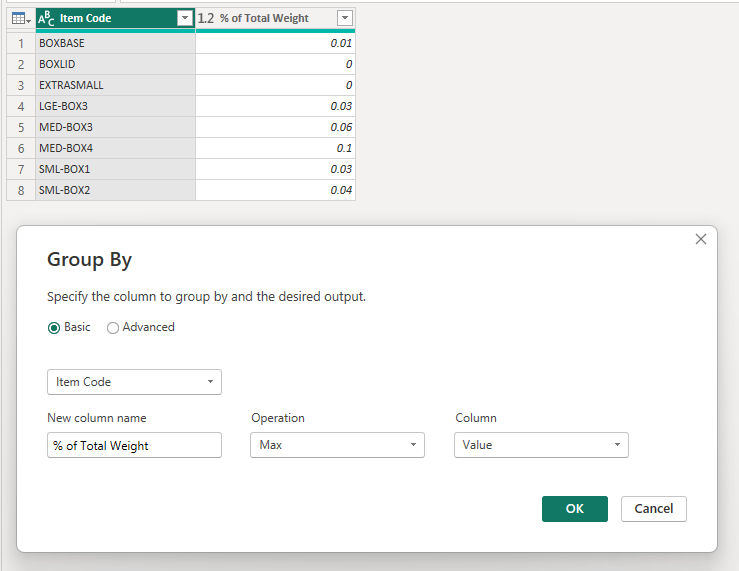Screen dimensions: 739x571
Task: Select the BOXBASE cell
Action: click(x=115, y=43)
